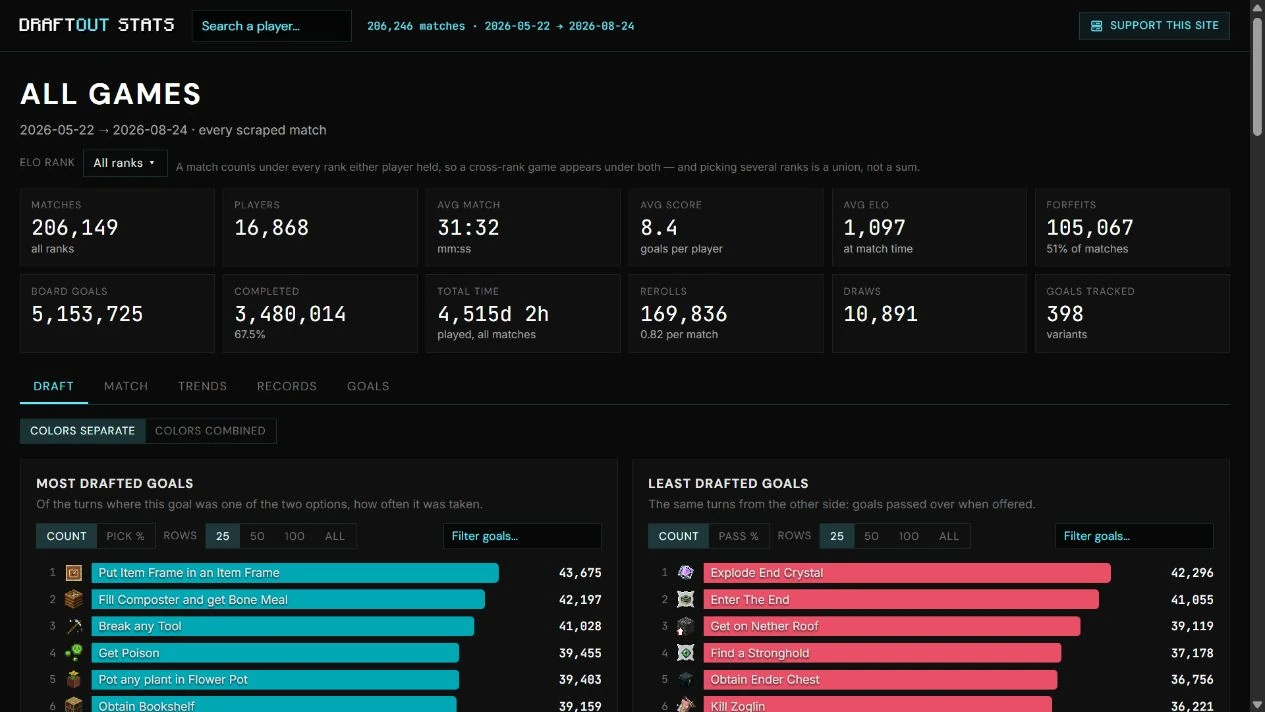Show 50 rows in Most Drafted Goals
Image resolution: width=1265 pixels, height=712 pixels.
pos(257,536)
